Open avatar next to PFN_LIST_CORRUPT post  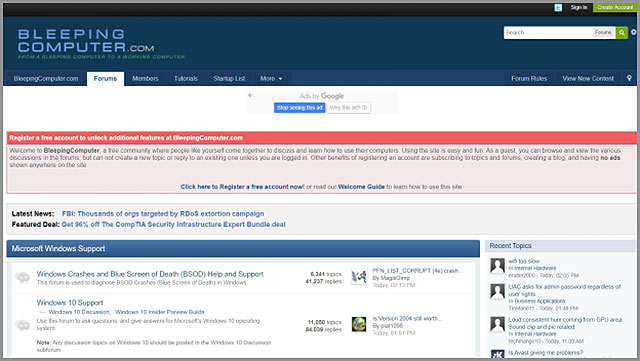pyautogui.click(x=359, y=277)
